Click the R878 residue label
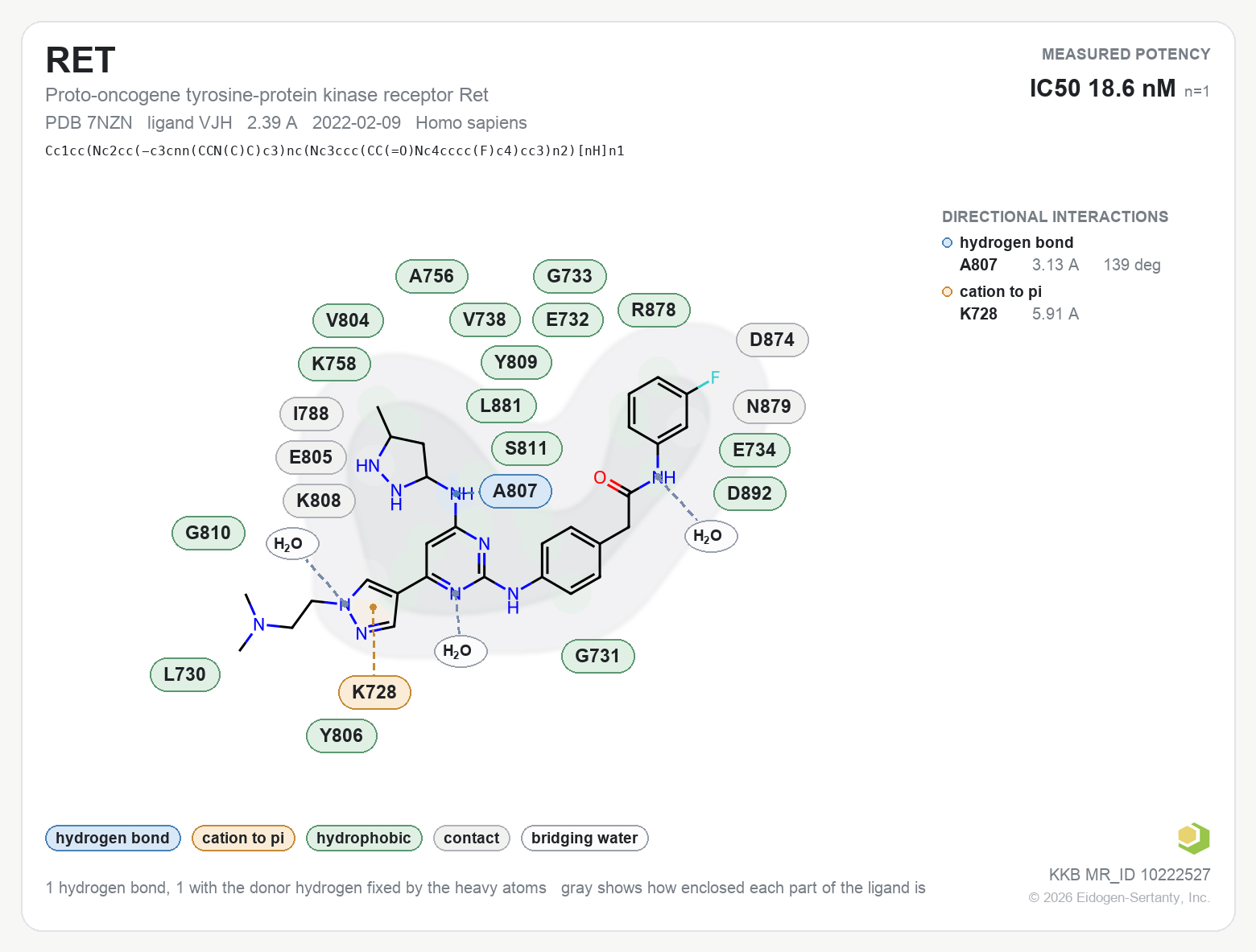The width and height of the screenshot is (1256, 952). (x=654, y=310)
